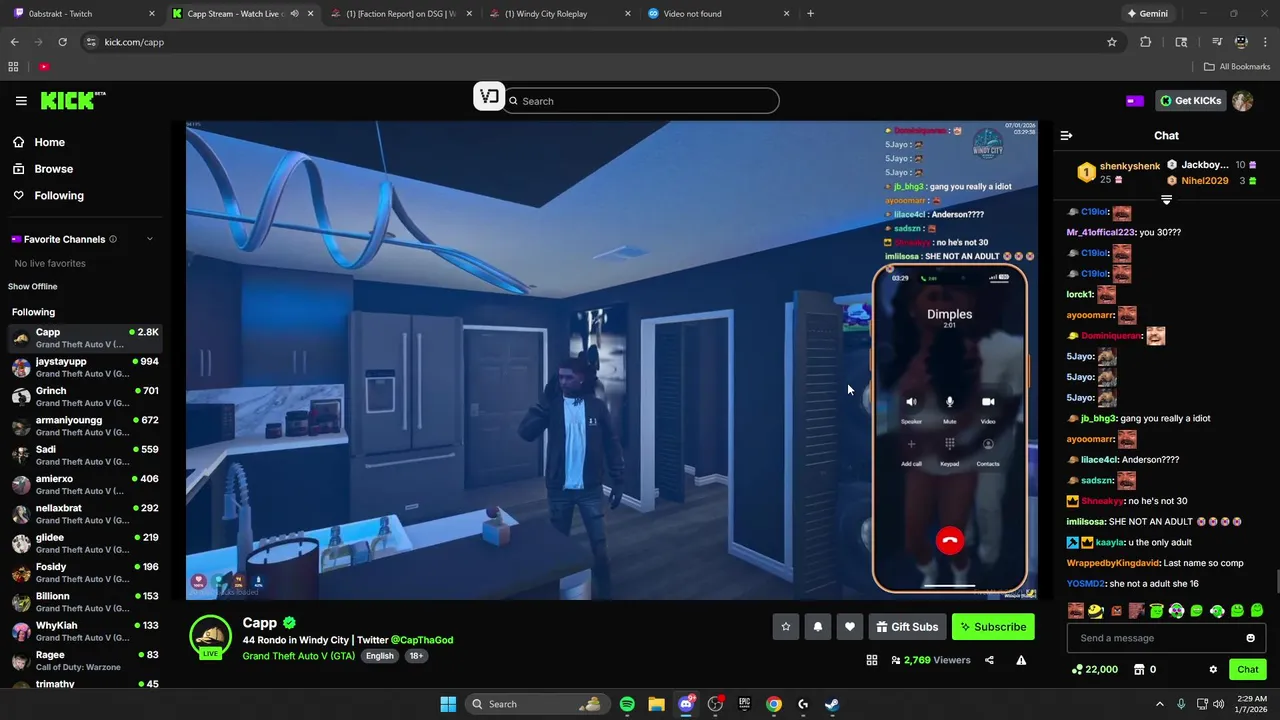Image resolution: width=1280 pixels, height=720 pixels.
Task: Open the browser extensions puzzle icon
Action: (1146, 42)
